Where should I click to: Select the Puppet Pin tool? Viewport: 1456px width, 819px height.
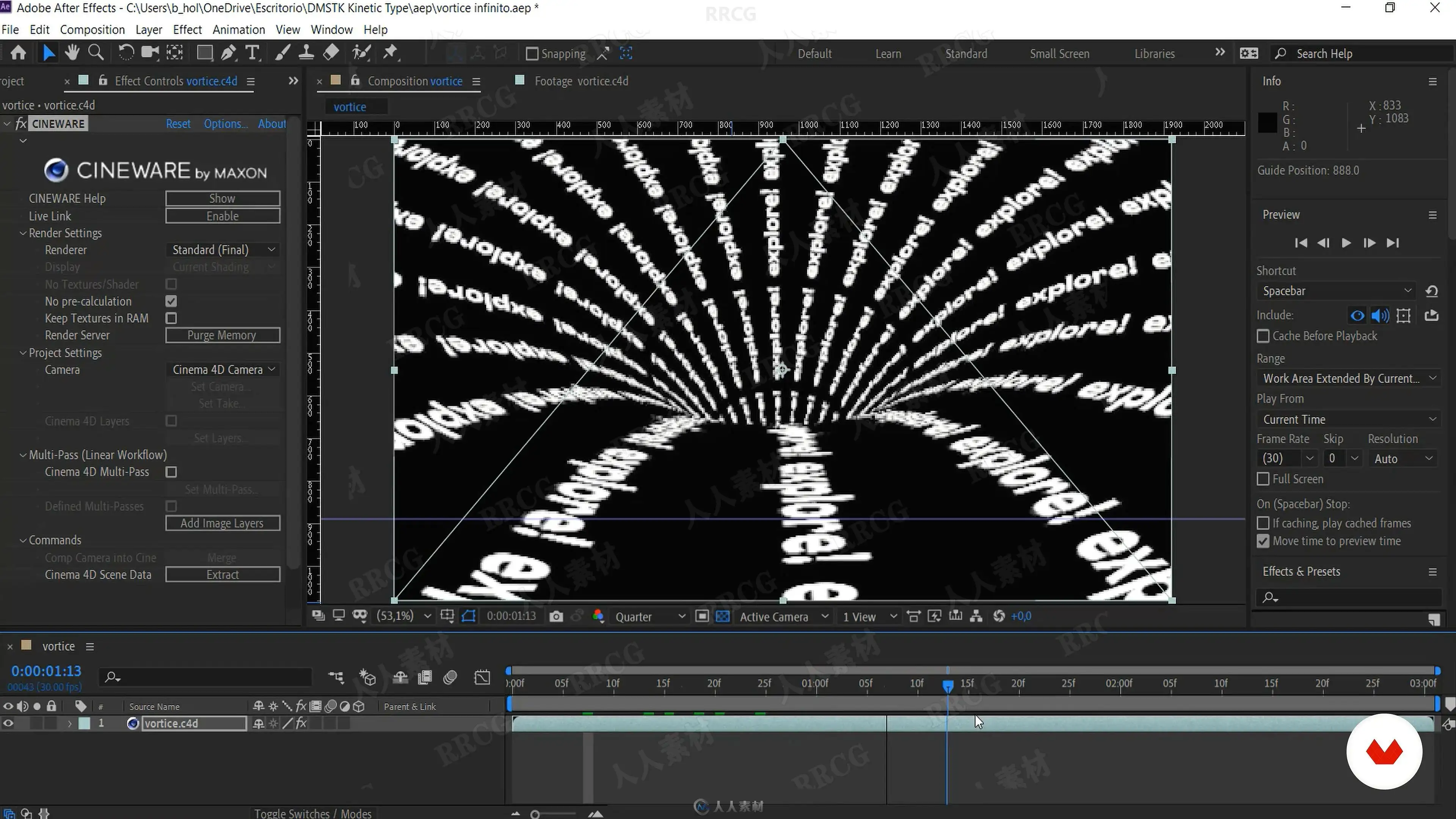click(x=390, y=53)
